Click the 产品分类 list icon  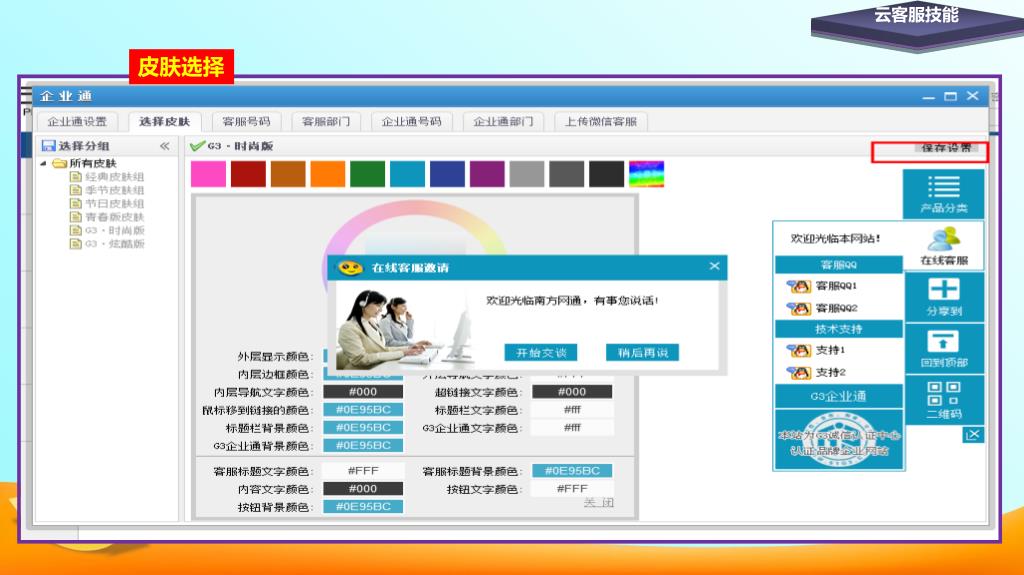coord(944,187)
